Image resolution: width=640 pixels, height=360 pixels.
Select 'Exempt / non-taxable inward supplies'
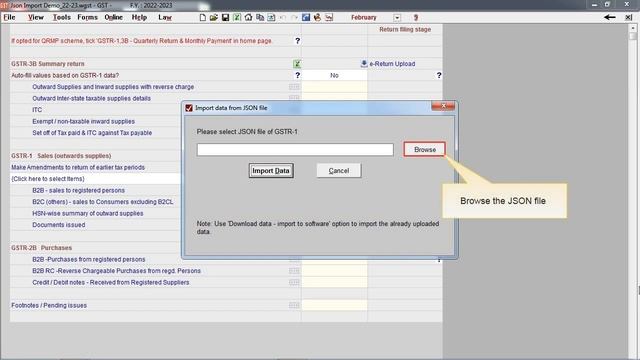point(84,121)
